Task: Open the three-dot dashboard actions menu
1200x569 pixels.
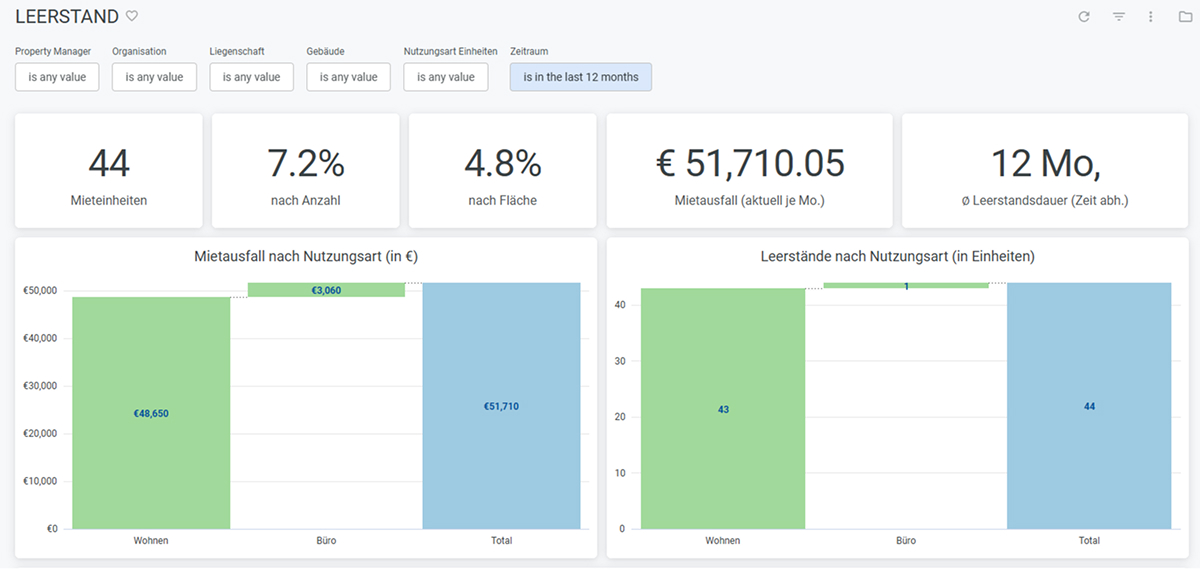Action: pos(1151,17)
